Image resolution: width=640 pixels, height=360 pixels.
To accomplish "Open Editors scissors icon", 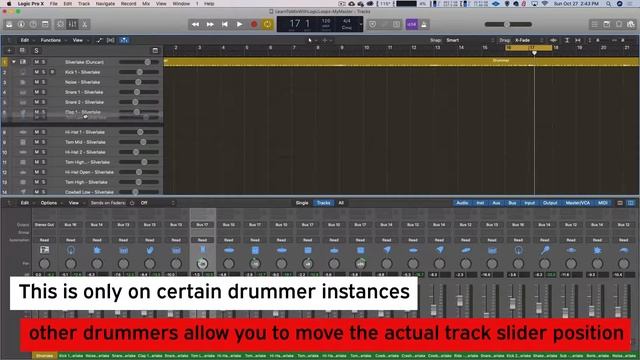I will (84, 24).
